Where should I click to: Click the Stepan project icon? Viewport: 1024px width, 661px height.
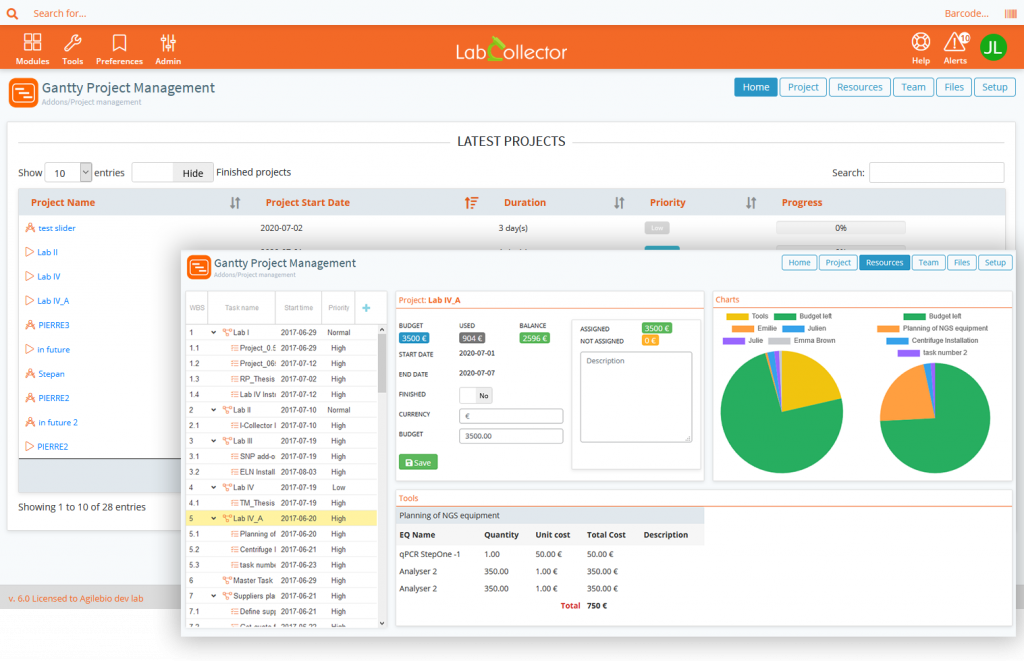[30, 374]
